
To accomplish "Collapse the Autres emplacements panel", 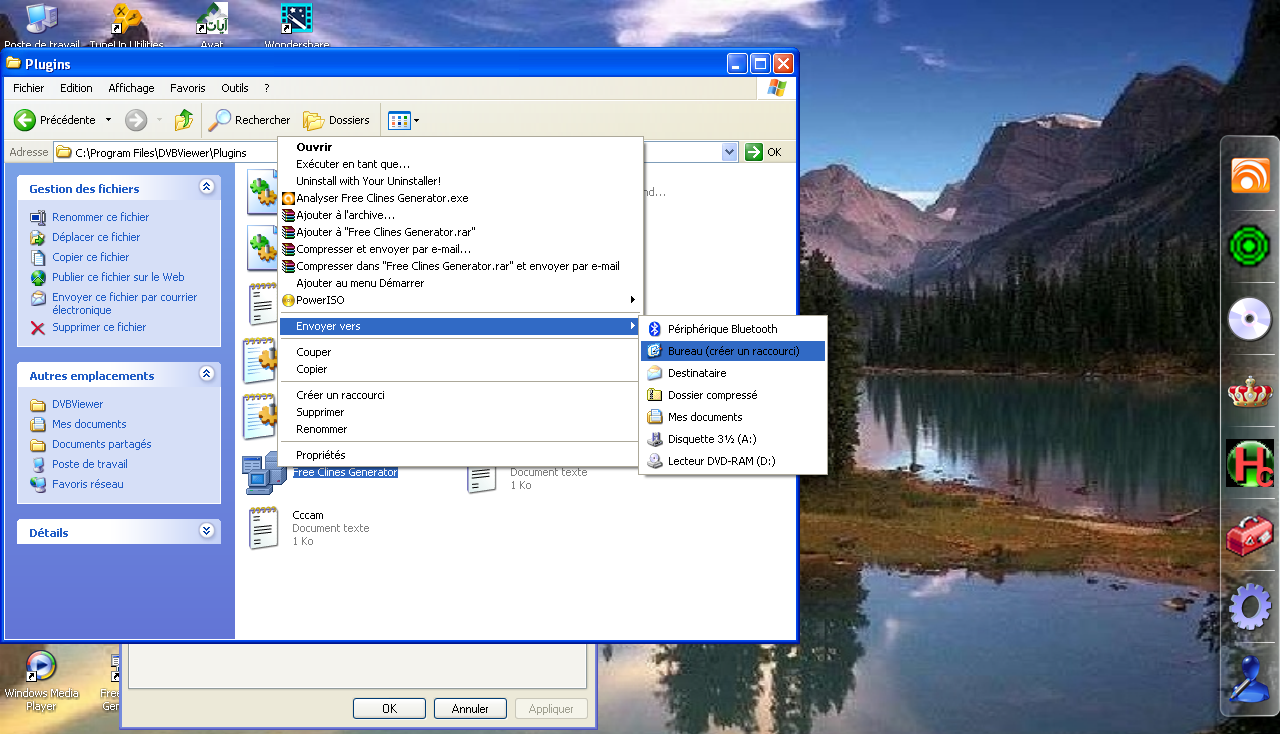I will tap(206, 374).
